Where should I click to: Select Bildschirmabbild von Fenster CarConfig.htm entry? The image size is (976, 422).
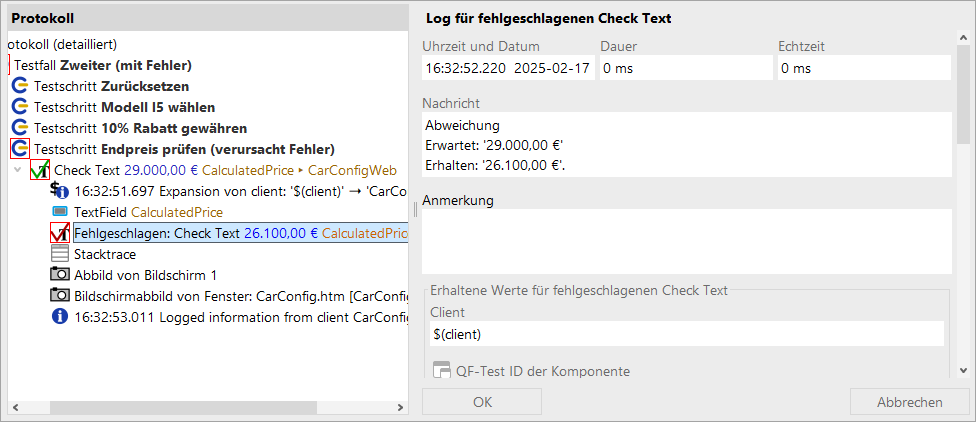tap(240, 296)
